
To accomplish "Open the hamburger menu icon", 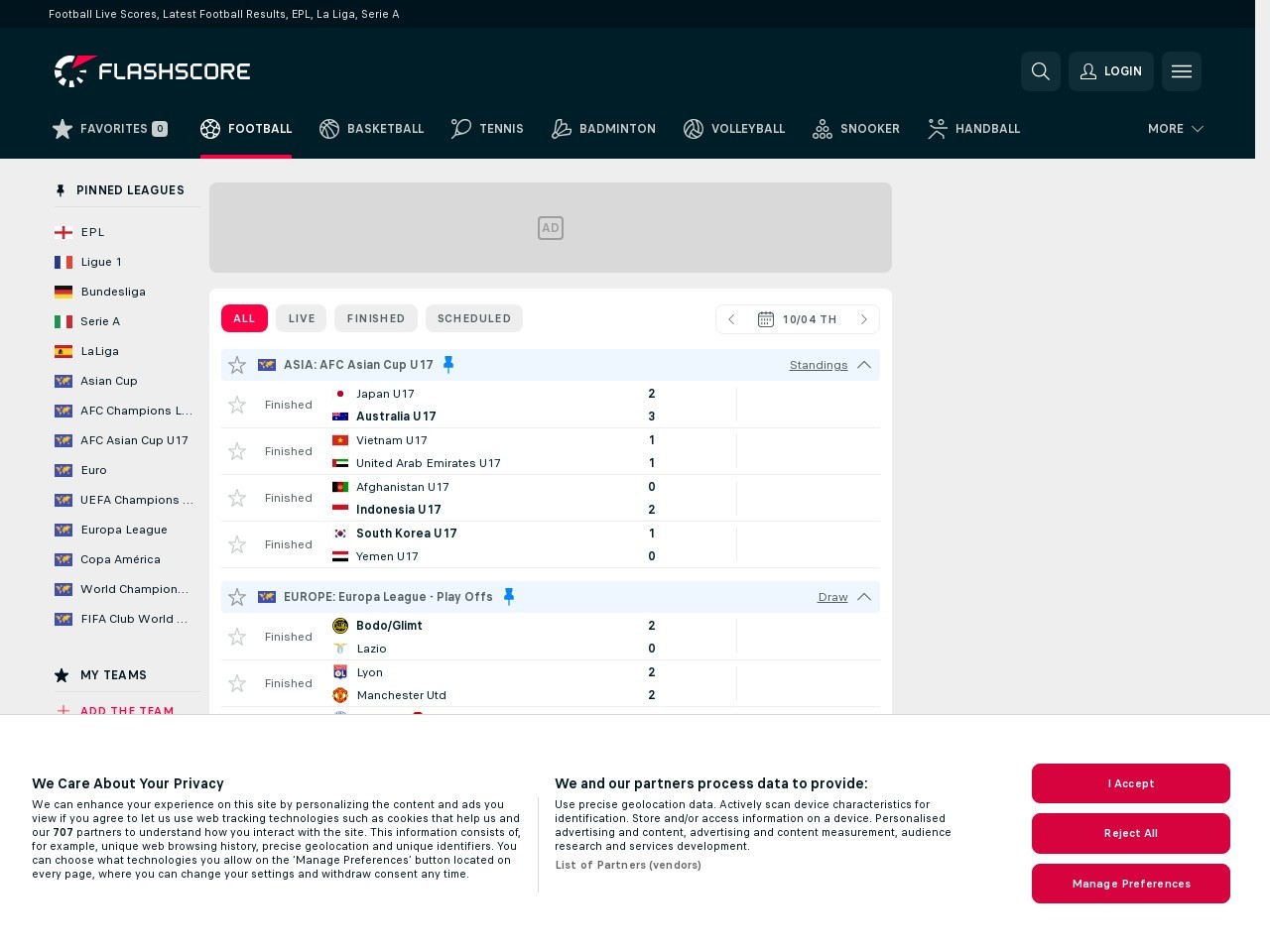I will [1182, 71].
